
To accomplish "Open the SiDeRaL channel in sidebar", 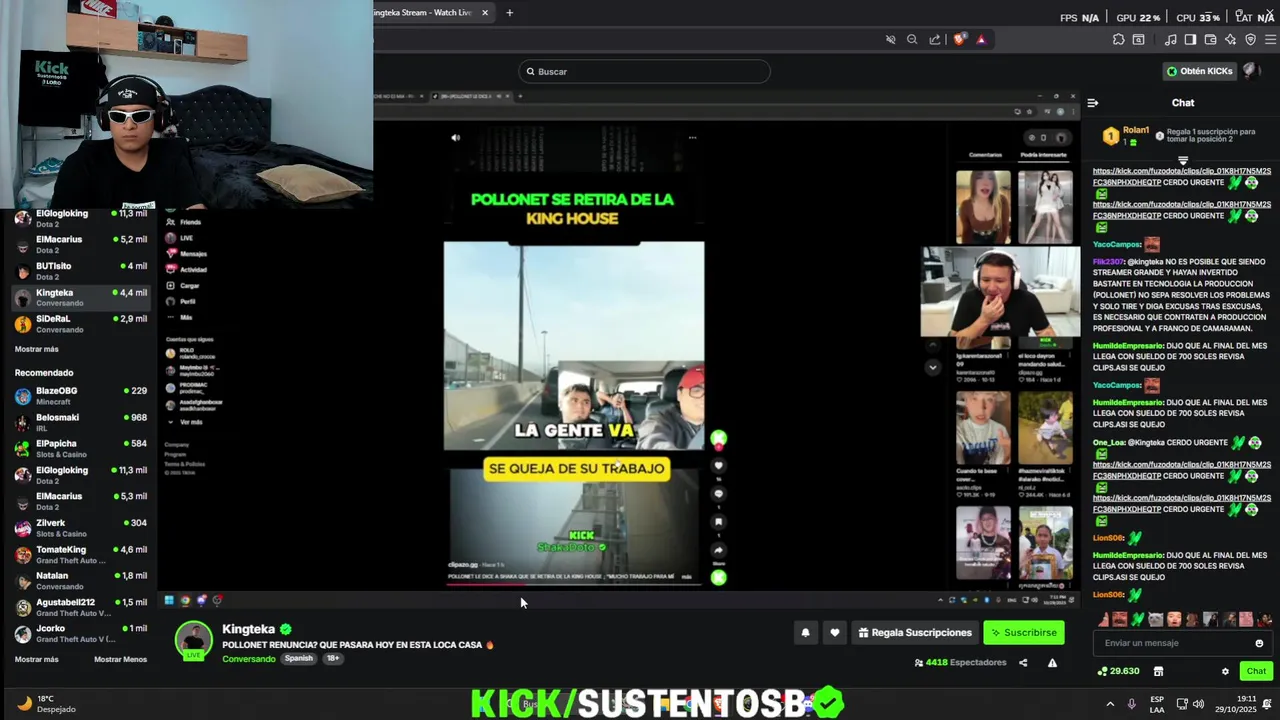I will (x=80, y=324).
